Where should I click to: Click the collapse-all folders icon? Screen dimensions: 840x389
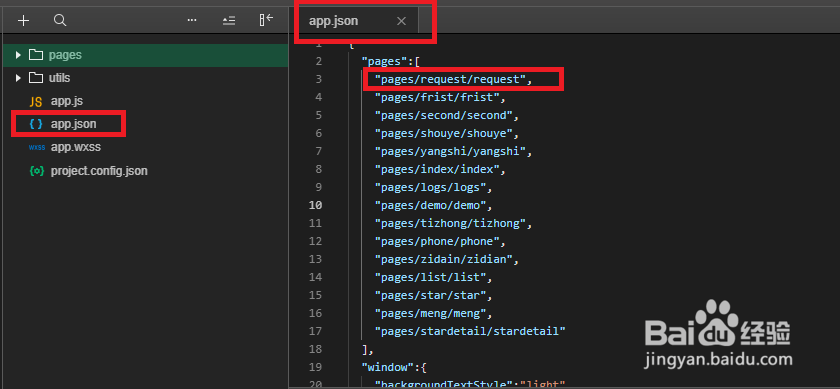click(229, 21)
